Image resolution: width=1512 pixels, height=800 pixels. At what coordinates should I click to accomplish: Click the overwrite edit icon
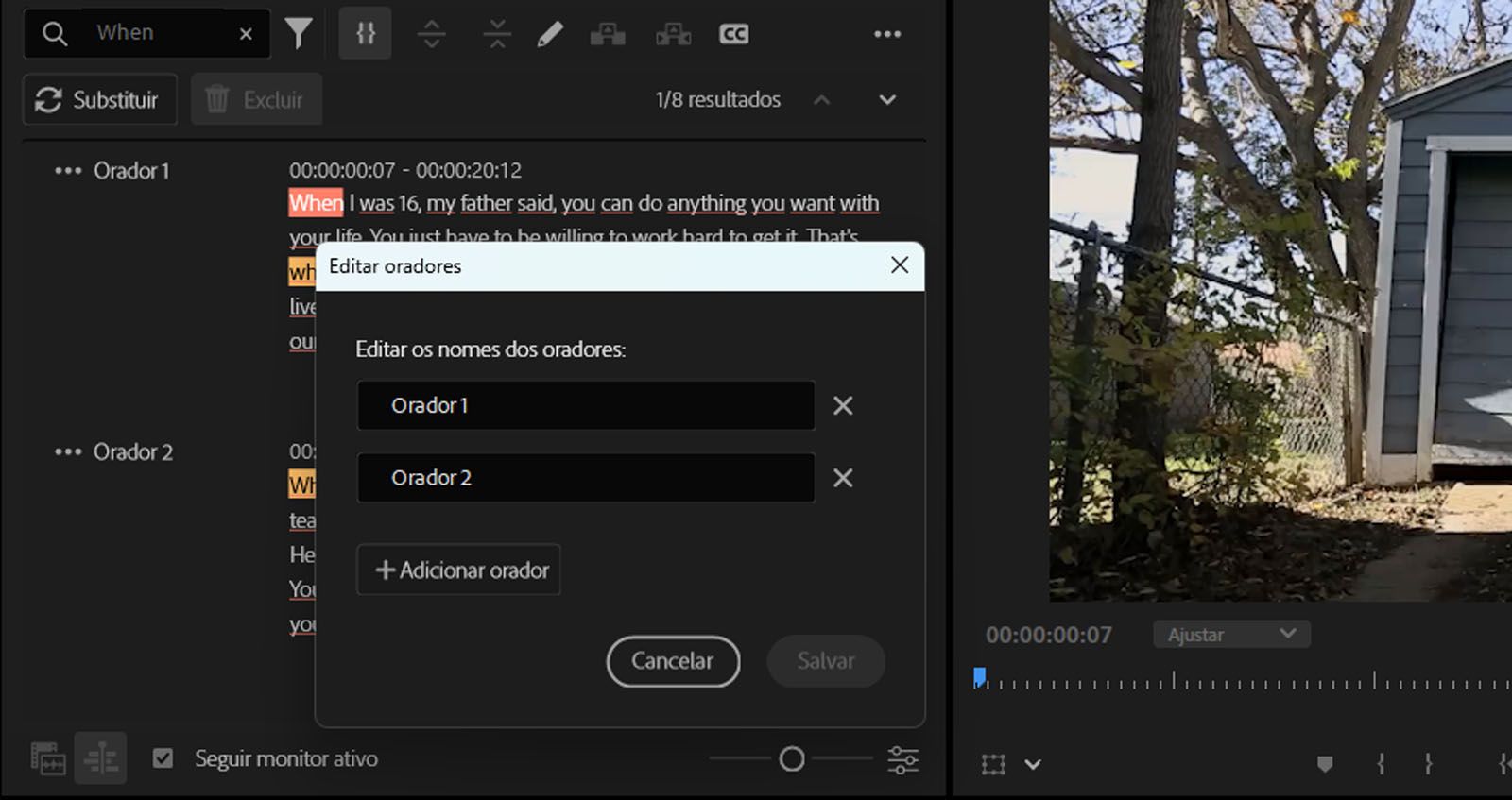[673, 34]
